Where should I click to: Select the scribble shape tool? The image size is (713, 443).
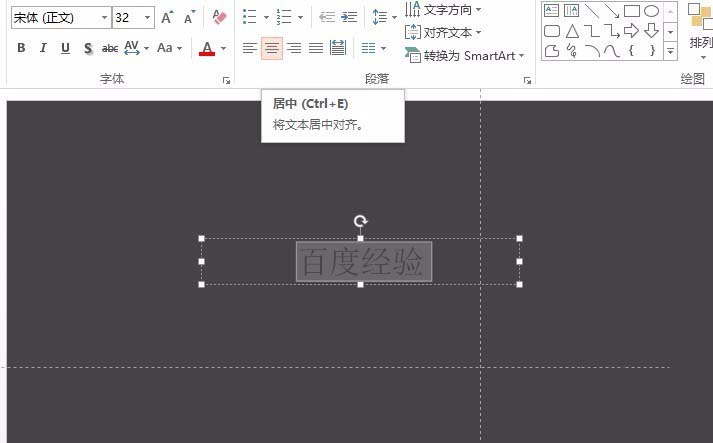(x=572, y=50)
